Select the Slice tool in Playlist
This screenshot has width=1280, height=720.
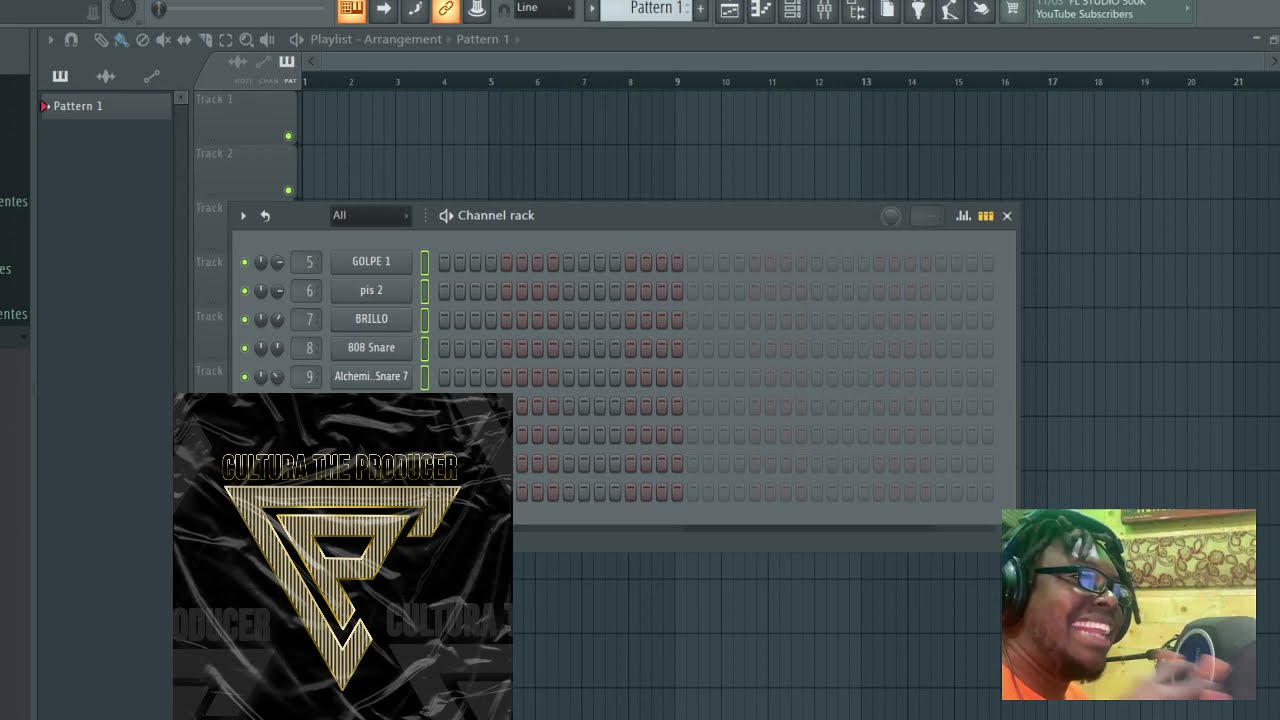[x=205, y=39]
